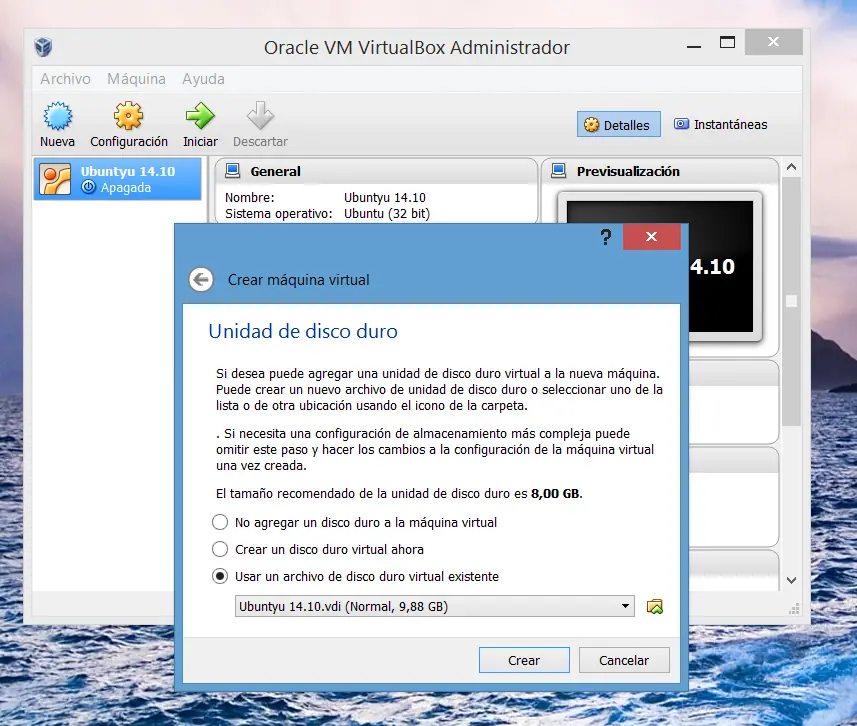Select 'No agregar un disco duro' option
This screenshot has height=726, width=857.
[x=220, y=521]
